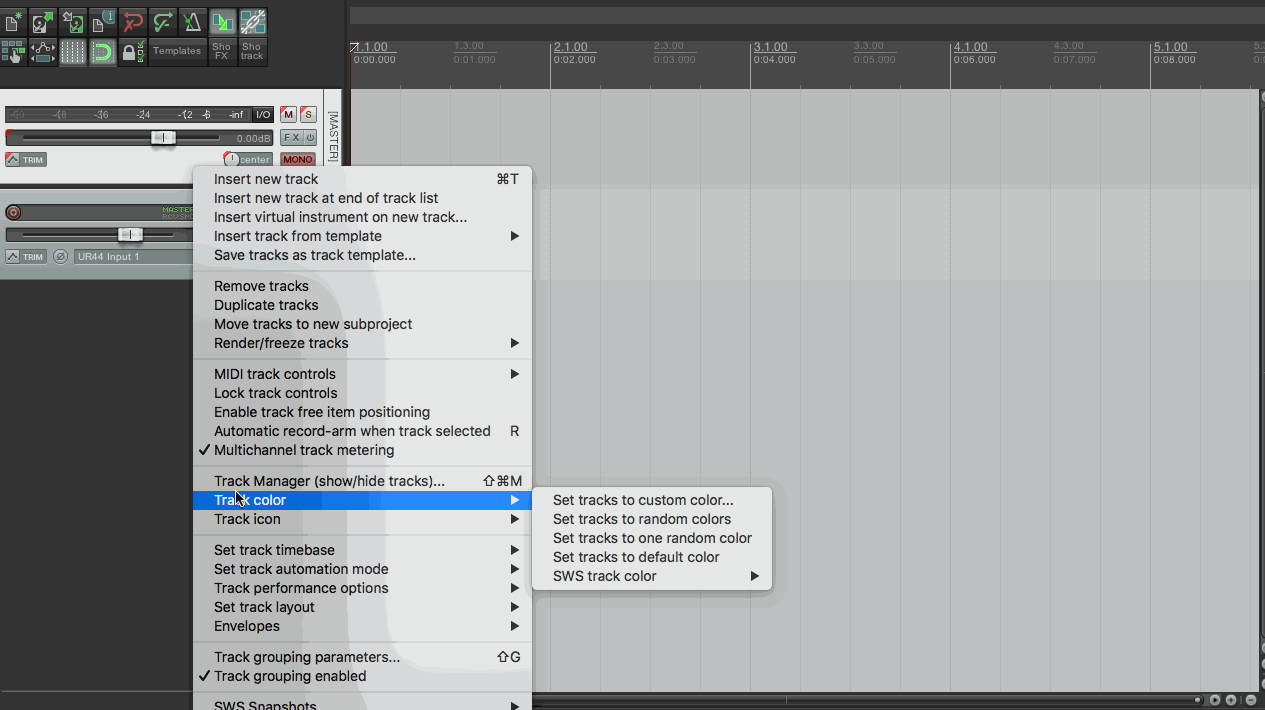This screenshot has width=1265, height=710.
Task: Click the master track FX button
Action: (x=291, y=138)
